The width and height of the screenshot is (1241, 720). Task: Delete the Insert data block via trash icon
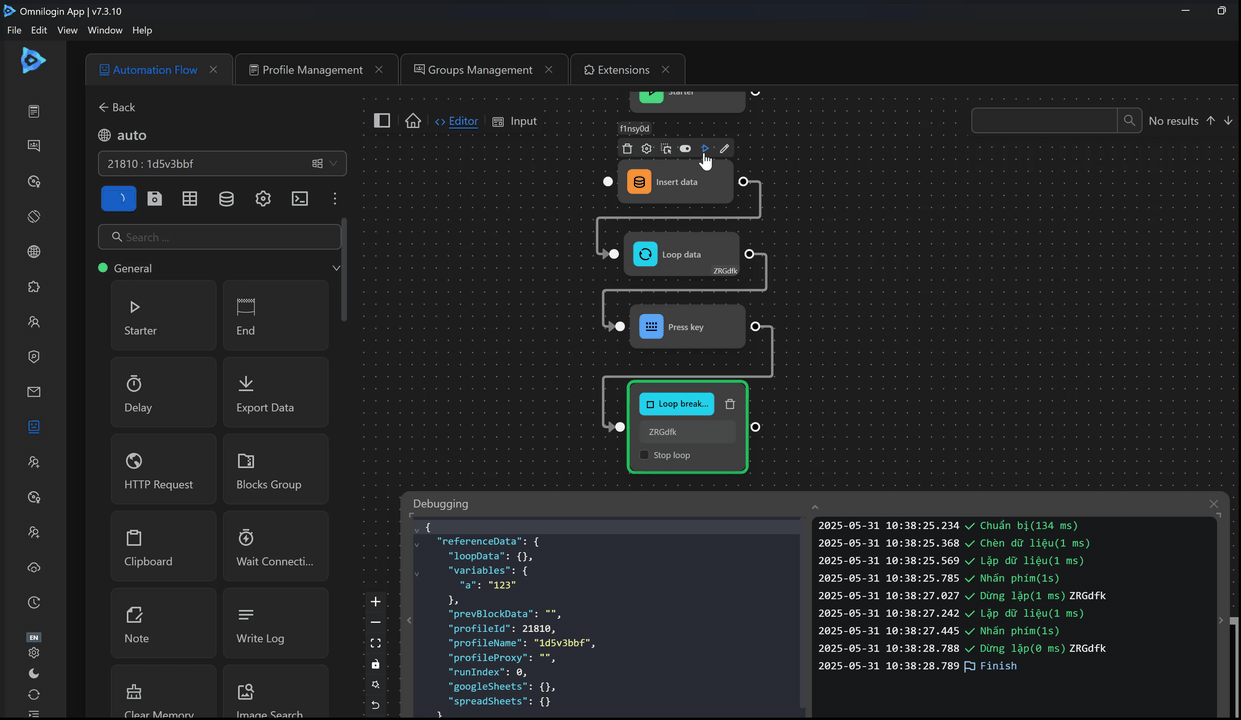tap(627, 149)
